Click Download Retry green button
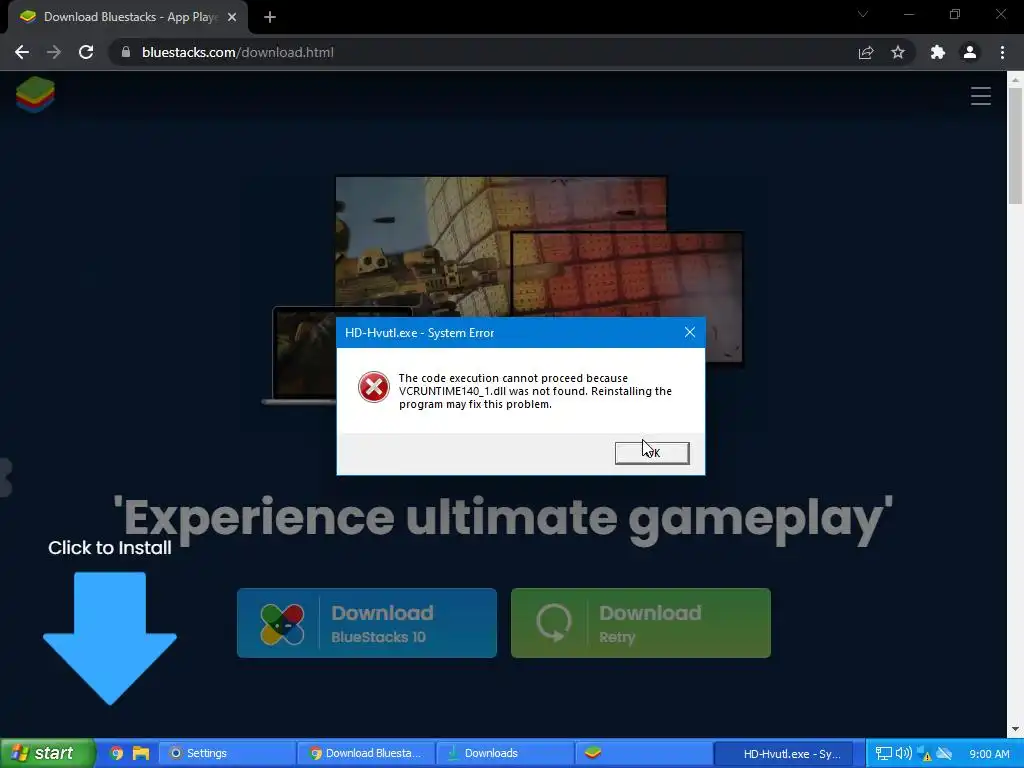This screenshot has width=1024, height=768. [x=641, y=623]
